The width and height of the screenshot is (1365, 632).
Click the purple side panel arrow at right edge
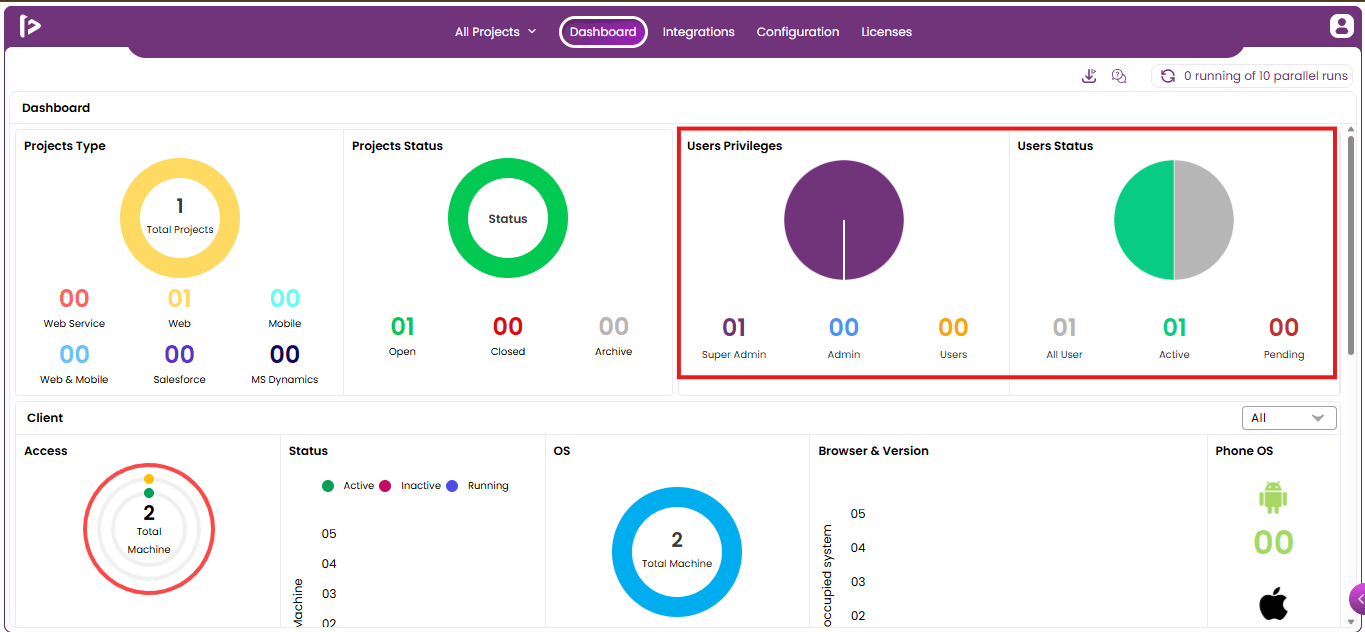pyautogui.click(x=1357, y=598)
